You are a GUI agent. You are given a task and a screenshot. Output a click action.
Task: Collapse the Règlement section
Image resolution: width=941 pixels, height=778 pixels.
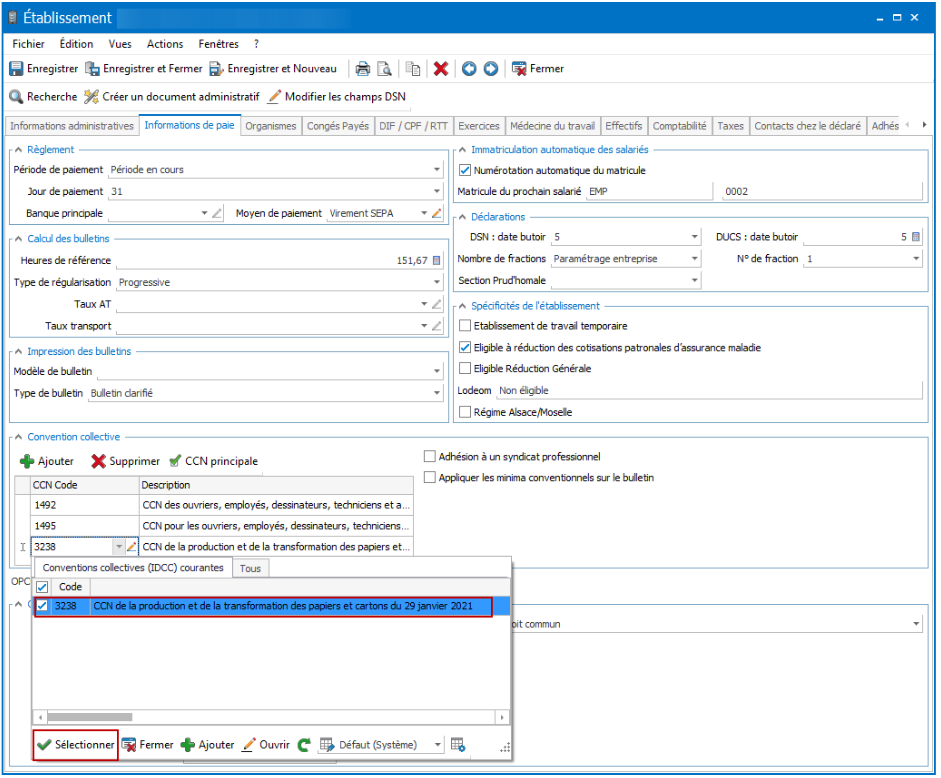click(19, 150)
